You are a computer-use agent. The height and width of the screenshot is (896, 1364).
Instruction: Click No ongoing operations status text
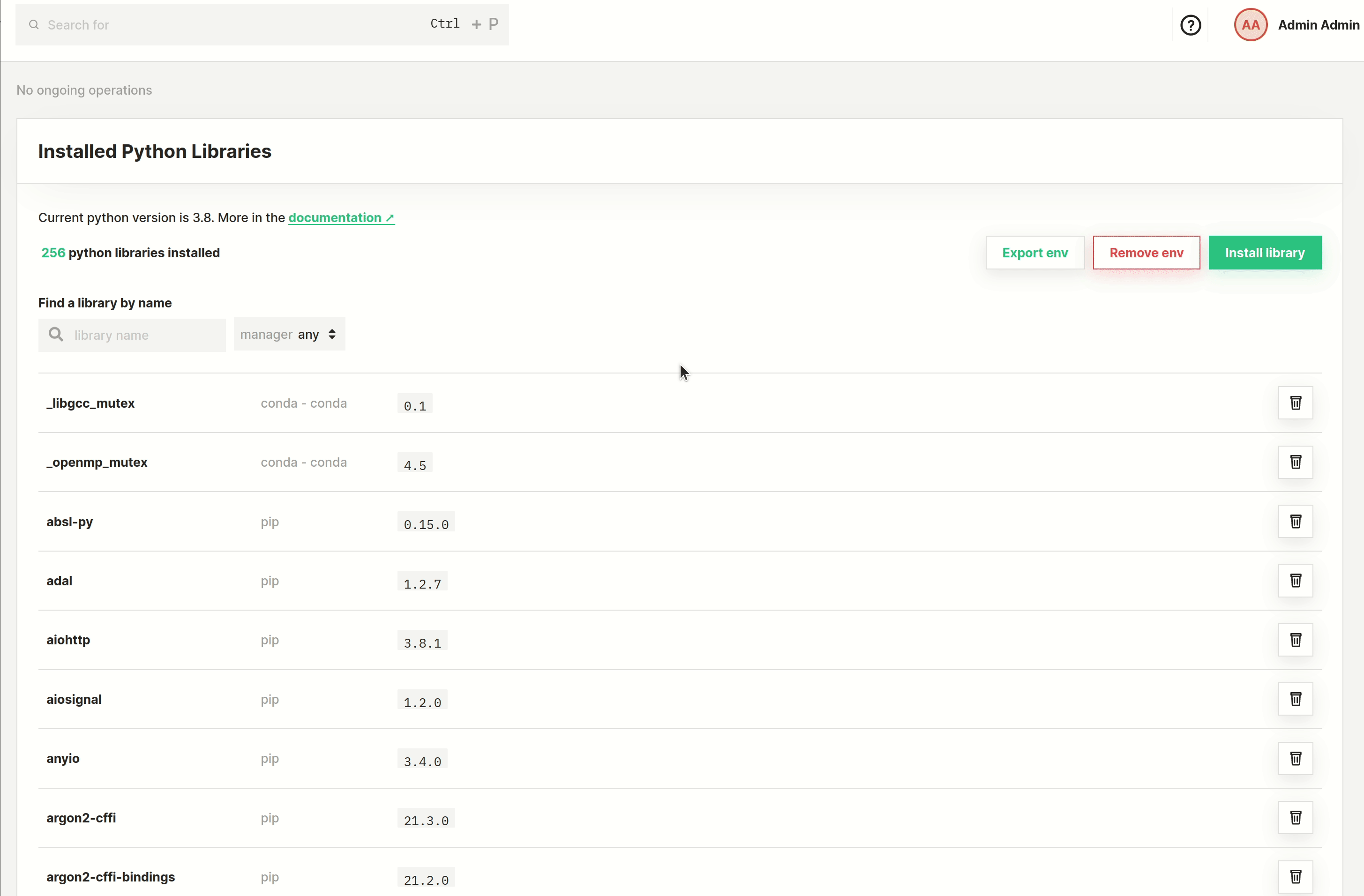tap(84, 90)
